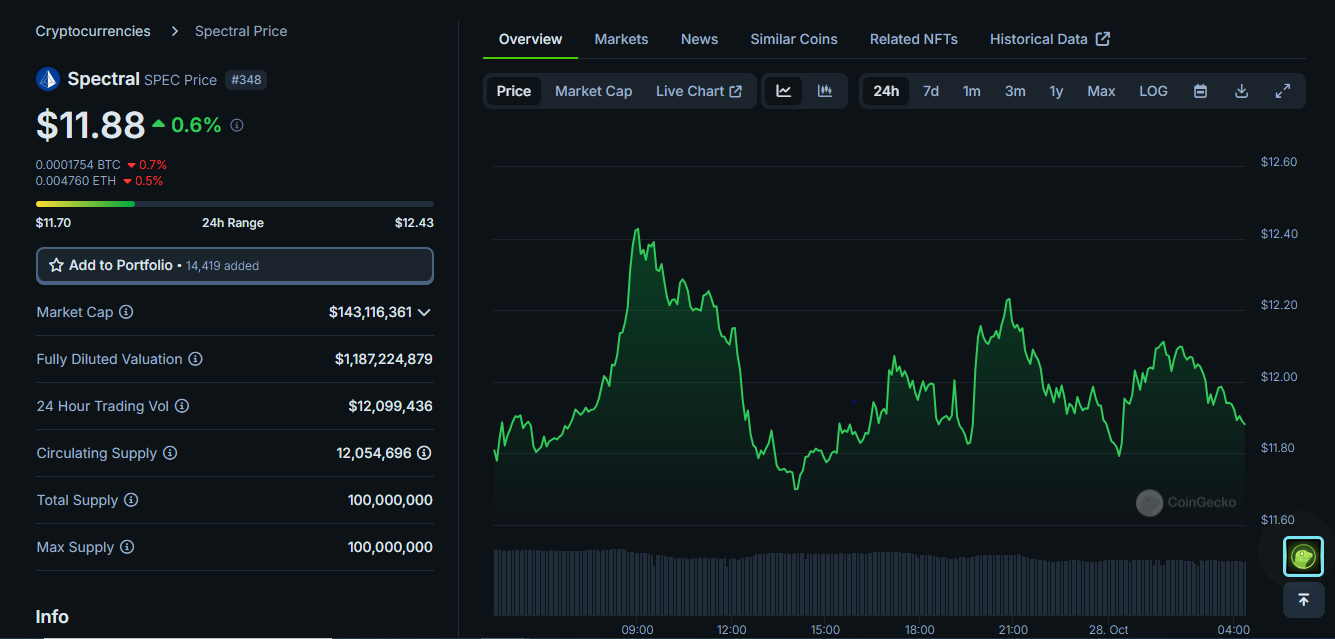Switch to candlestick chart view
This screenshot has height=639, width=1335.
point(824,90)
